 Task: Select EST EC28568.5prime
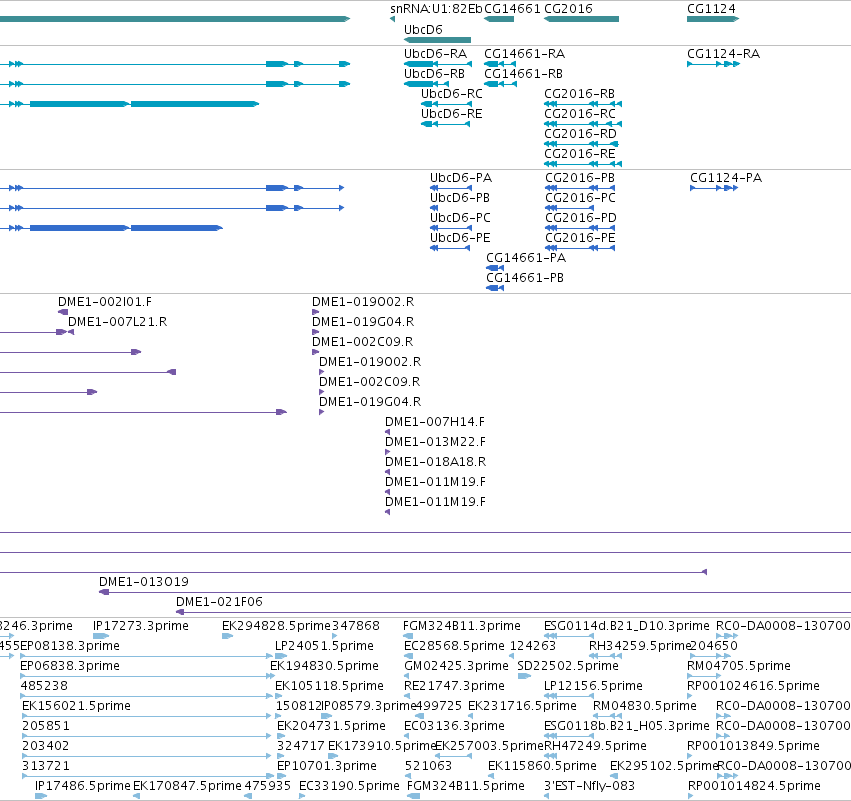(454, 646)
